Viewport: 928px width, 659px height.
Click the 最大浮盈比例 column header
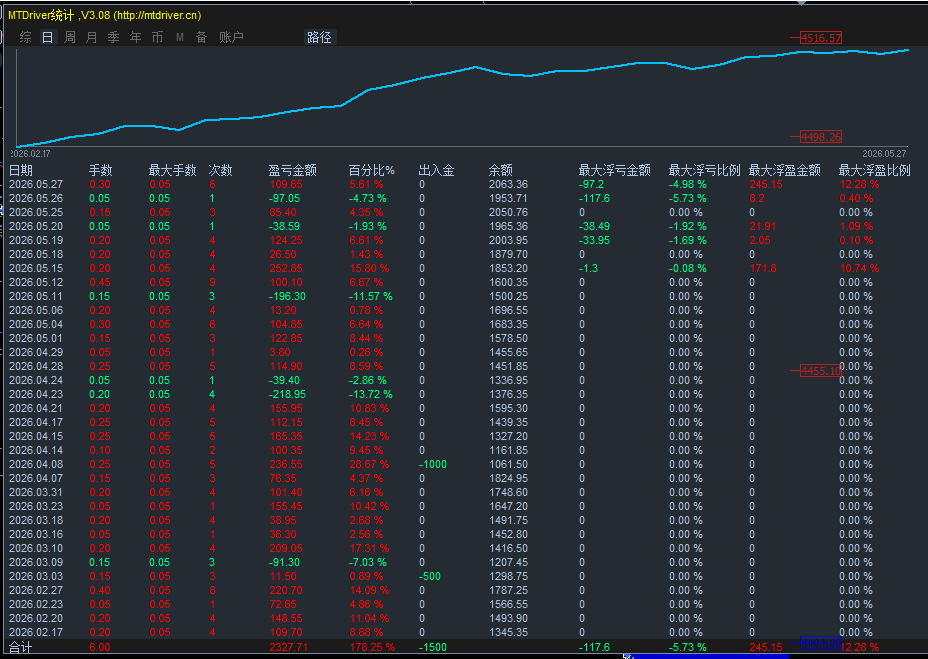[x=874, y=171]
